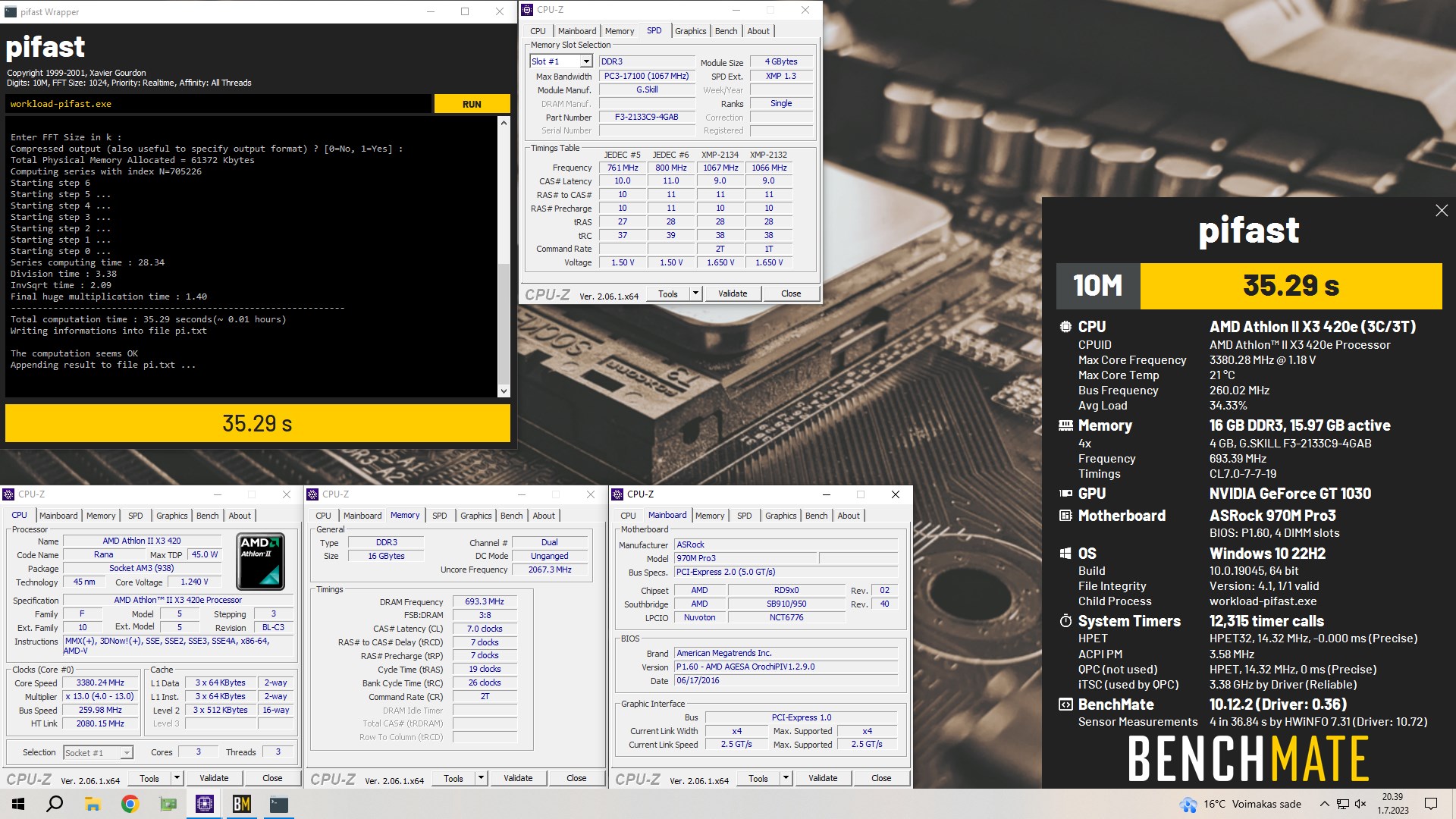Open network status tray icon
This screenshot has width=1456, height=819.
(1342, 804)
